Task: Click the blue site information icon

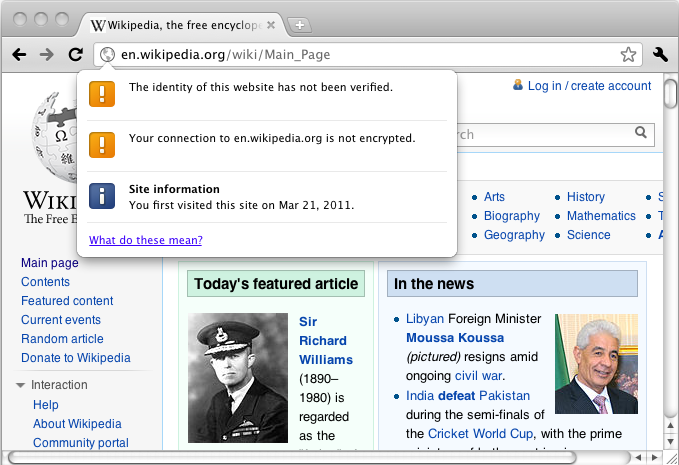Action: (x=102, y=196)
